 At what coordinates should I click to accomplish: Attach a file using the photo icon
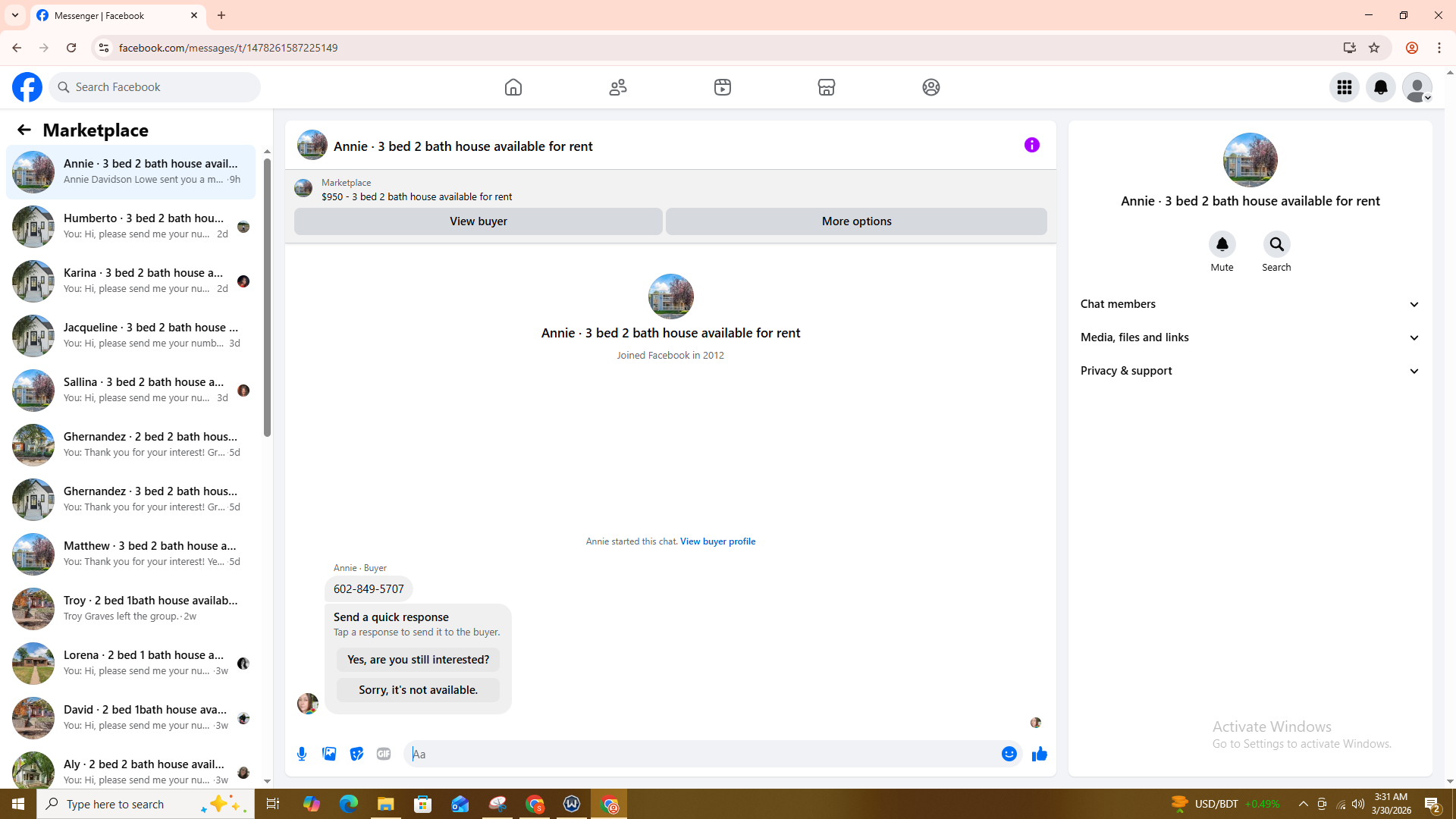point(329,754)
